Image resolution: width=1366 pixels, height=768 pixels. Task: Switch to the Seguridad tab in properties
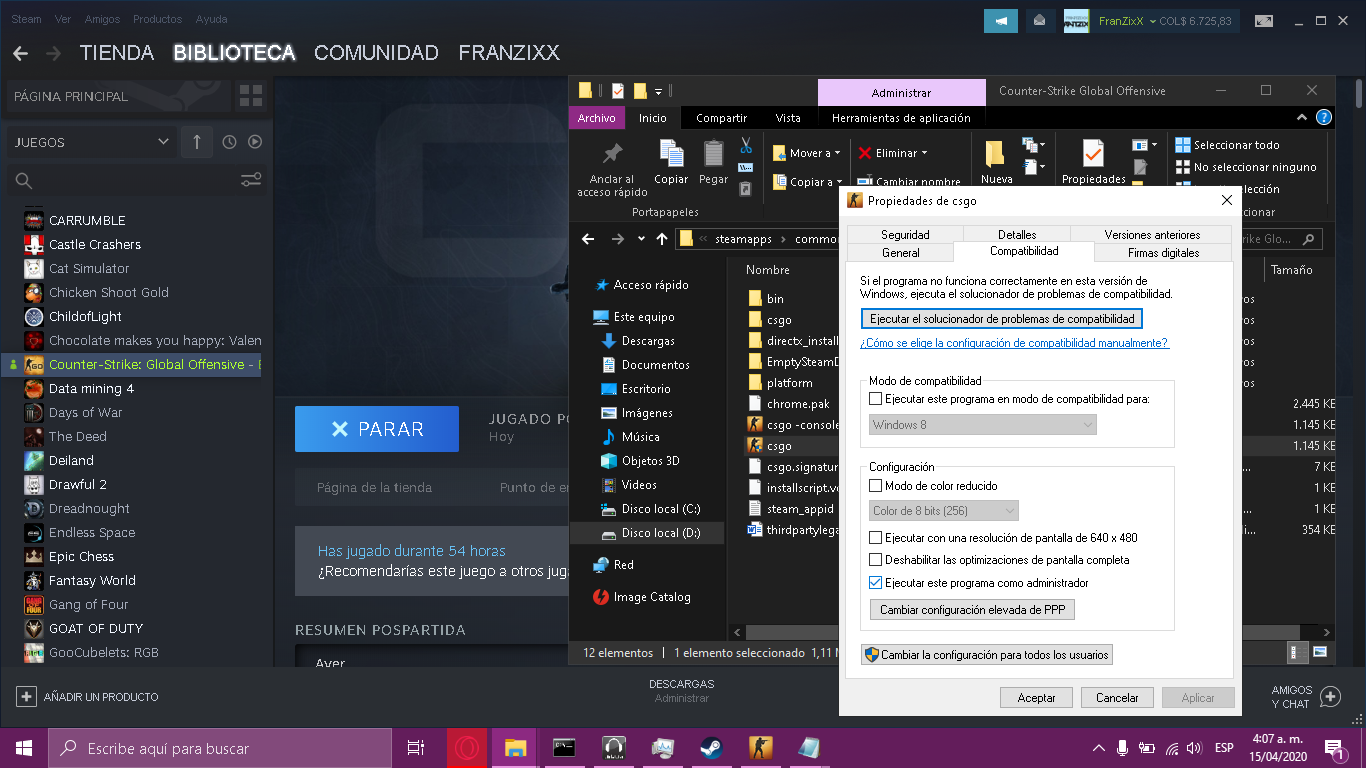(x=905, y=235)
